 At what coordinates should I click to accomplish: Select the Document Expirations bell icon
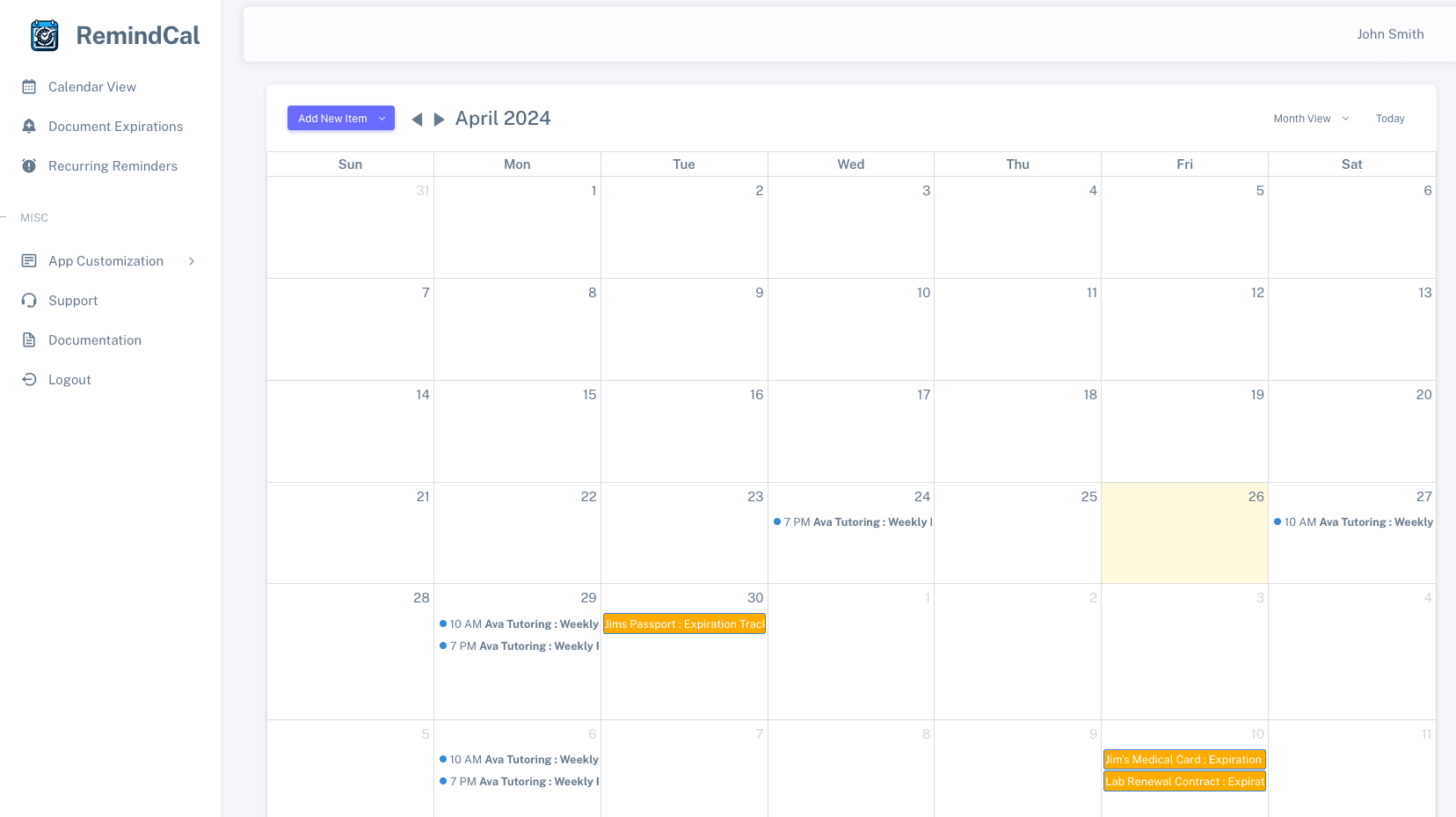[30, 126]
